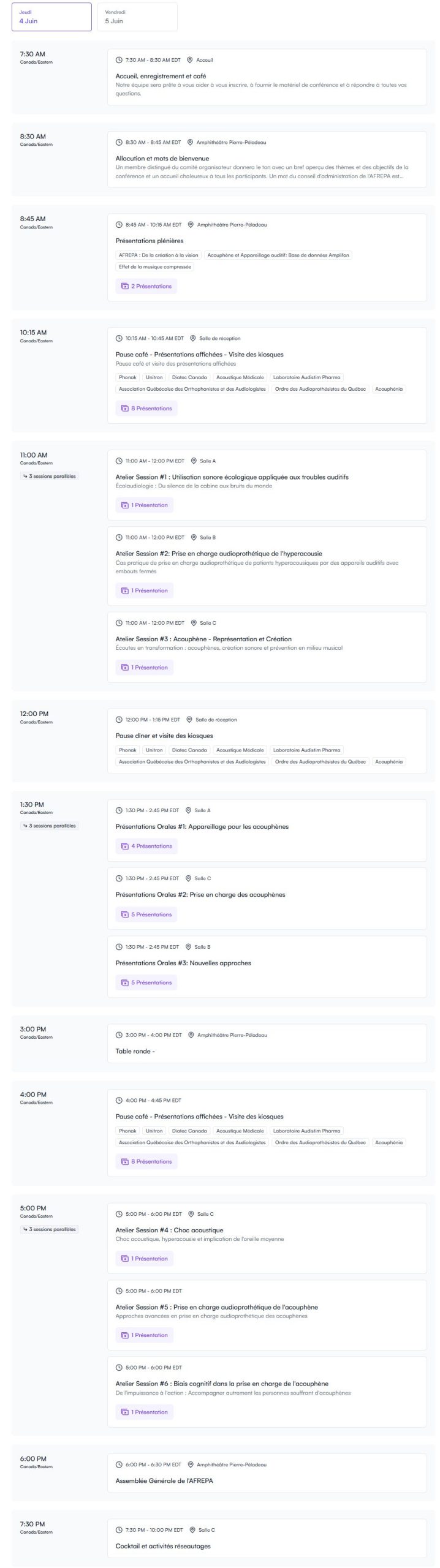The image size is (440, 1568).
Task: Switch to the Vendredi 5 Juin tab
Action: tap(137, 17)
